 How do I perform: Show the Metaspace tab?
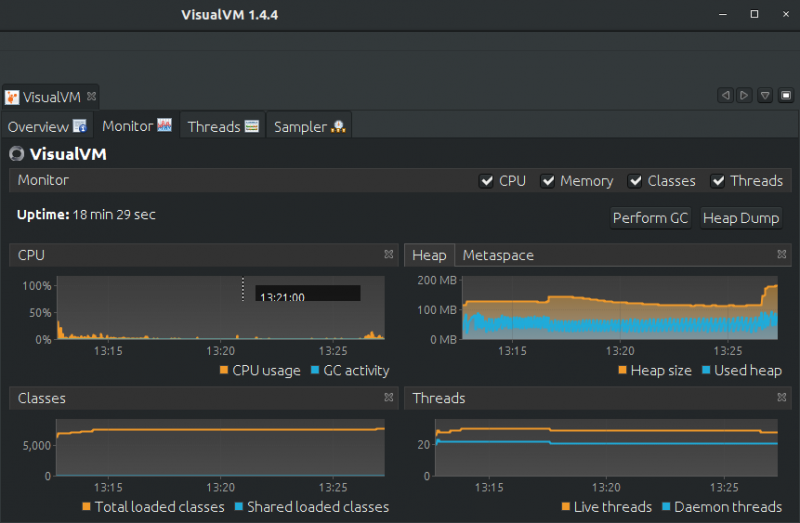(498, 255)
